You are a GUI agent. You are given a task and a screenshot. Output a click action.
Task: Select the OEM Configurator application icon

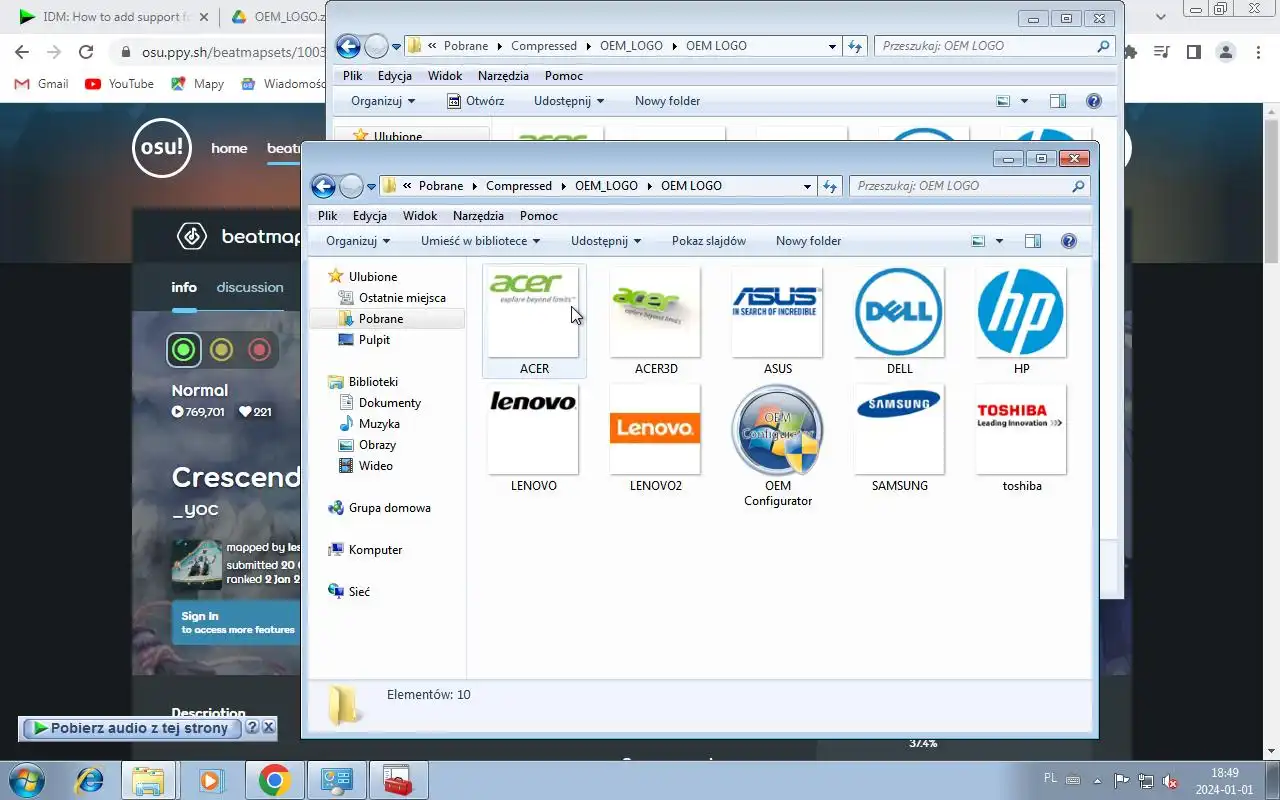[x=777, y=446]
